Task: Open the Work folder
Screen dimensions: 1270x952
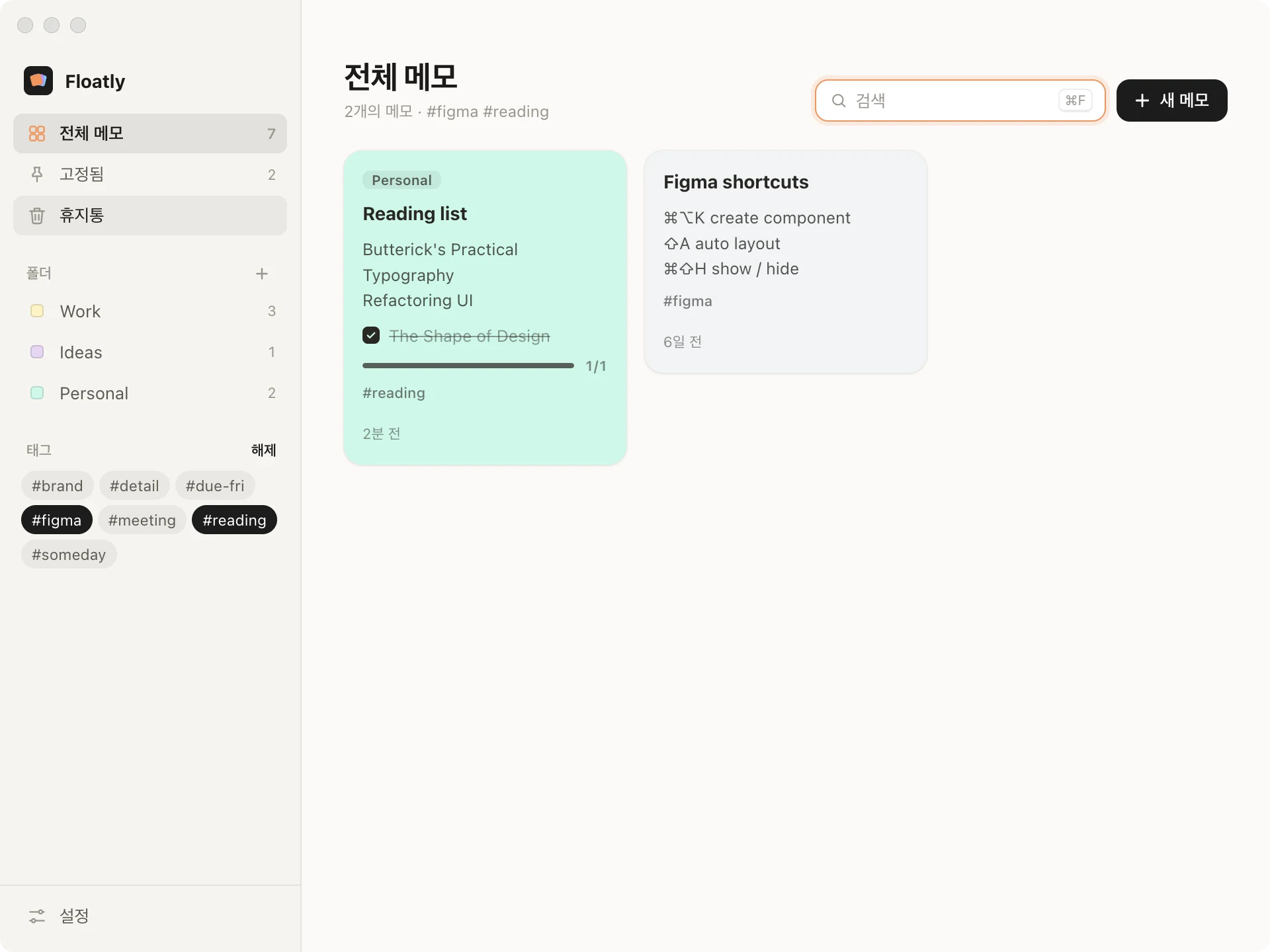Action: pyautogui.click(x=150, y=311)
